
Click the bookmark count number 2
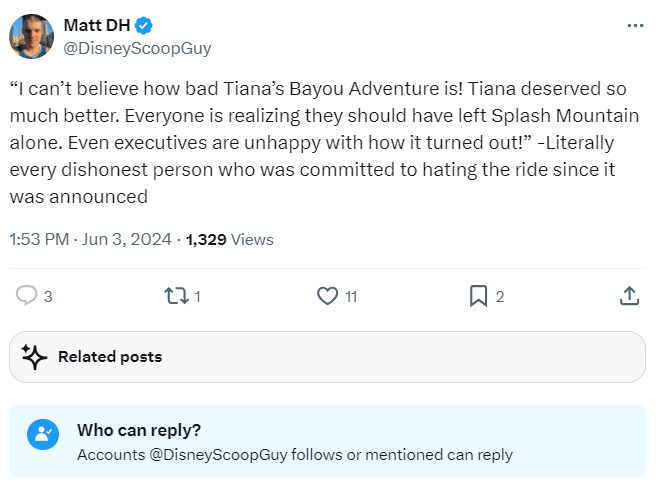[500, 296]
